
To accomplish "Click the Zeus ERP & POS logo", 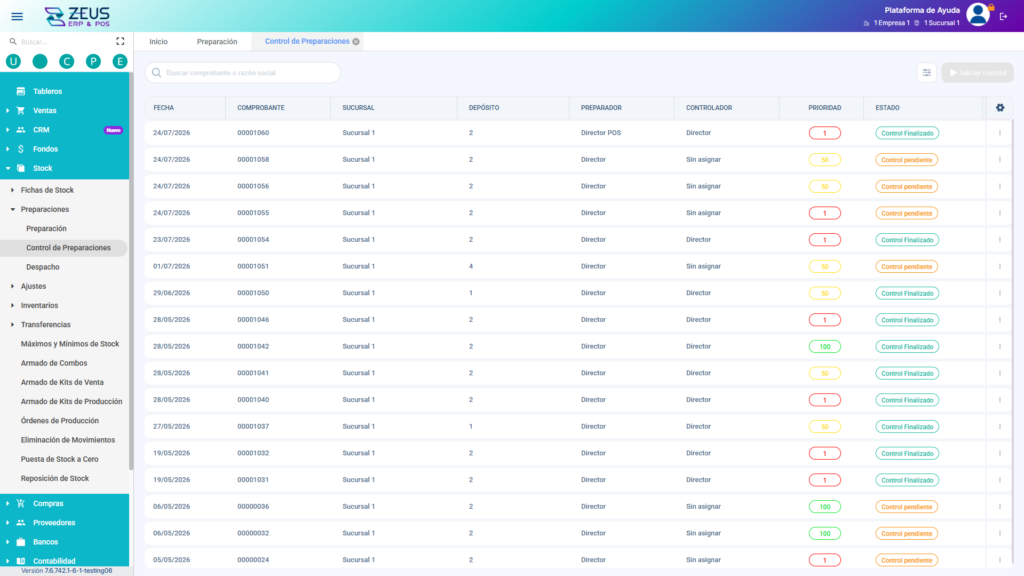I will (x=77, y=16).
